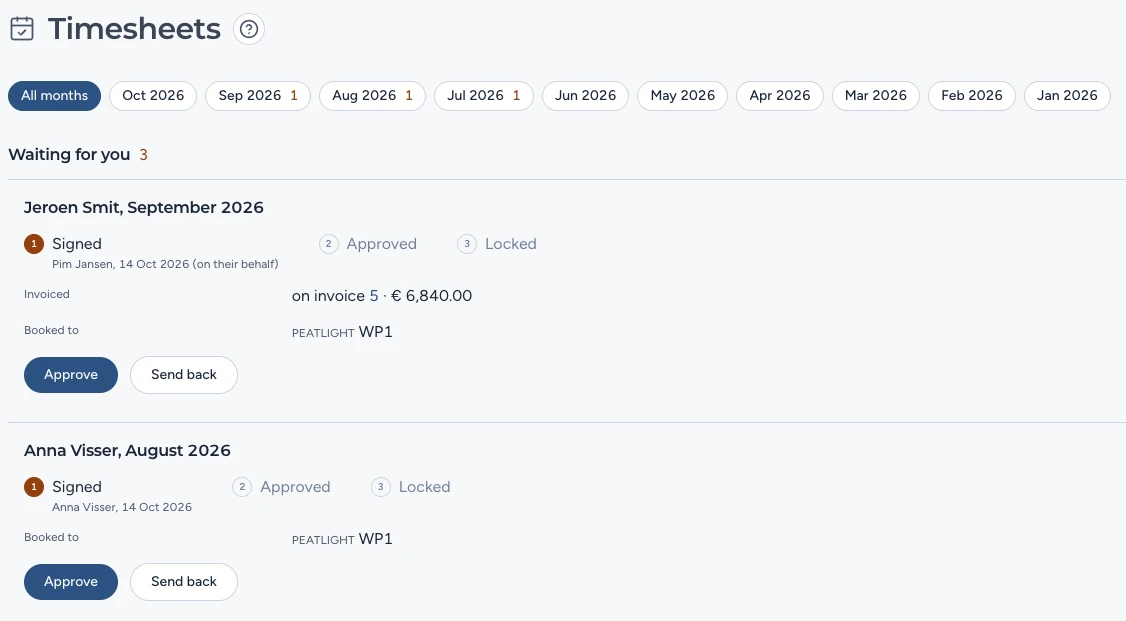Click step 1 Signed circle for Jeroen Smit
This screenshot has width=1126, height=621.
coord(34,244)
